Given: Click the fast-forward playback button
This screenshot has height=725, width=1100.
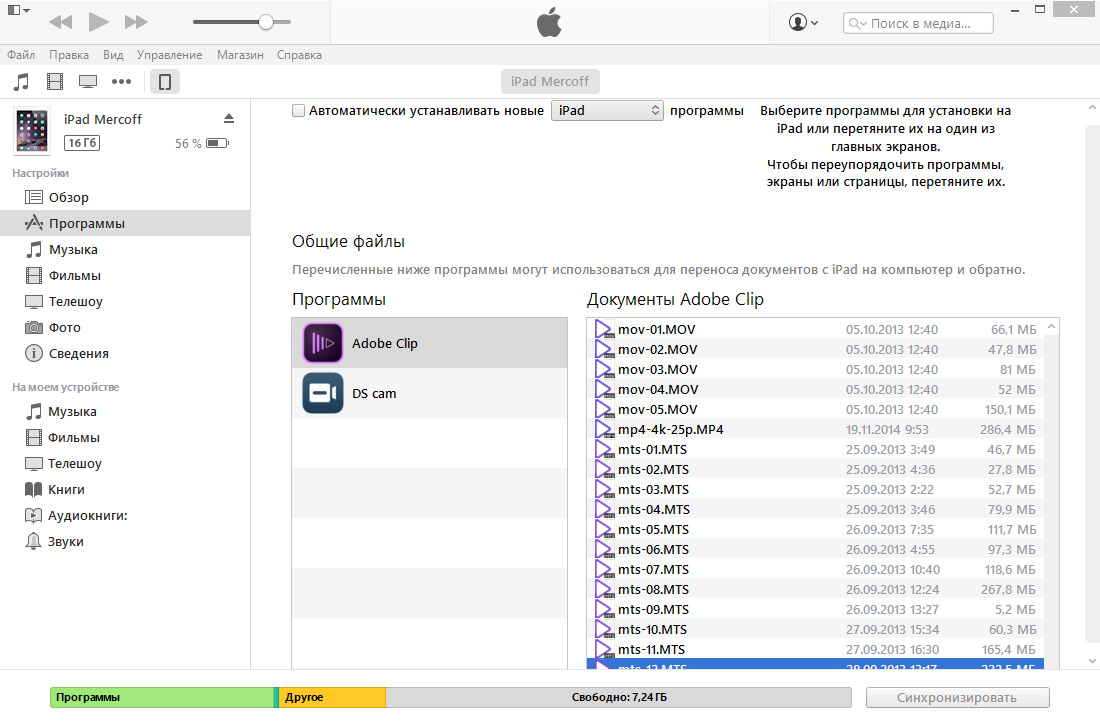Looking at the screenshot, I should pos(136,22).
